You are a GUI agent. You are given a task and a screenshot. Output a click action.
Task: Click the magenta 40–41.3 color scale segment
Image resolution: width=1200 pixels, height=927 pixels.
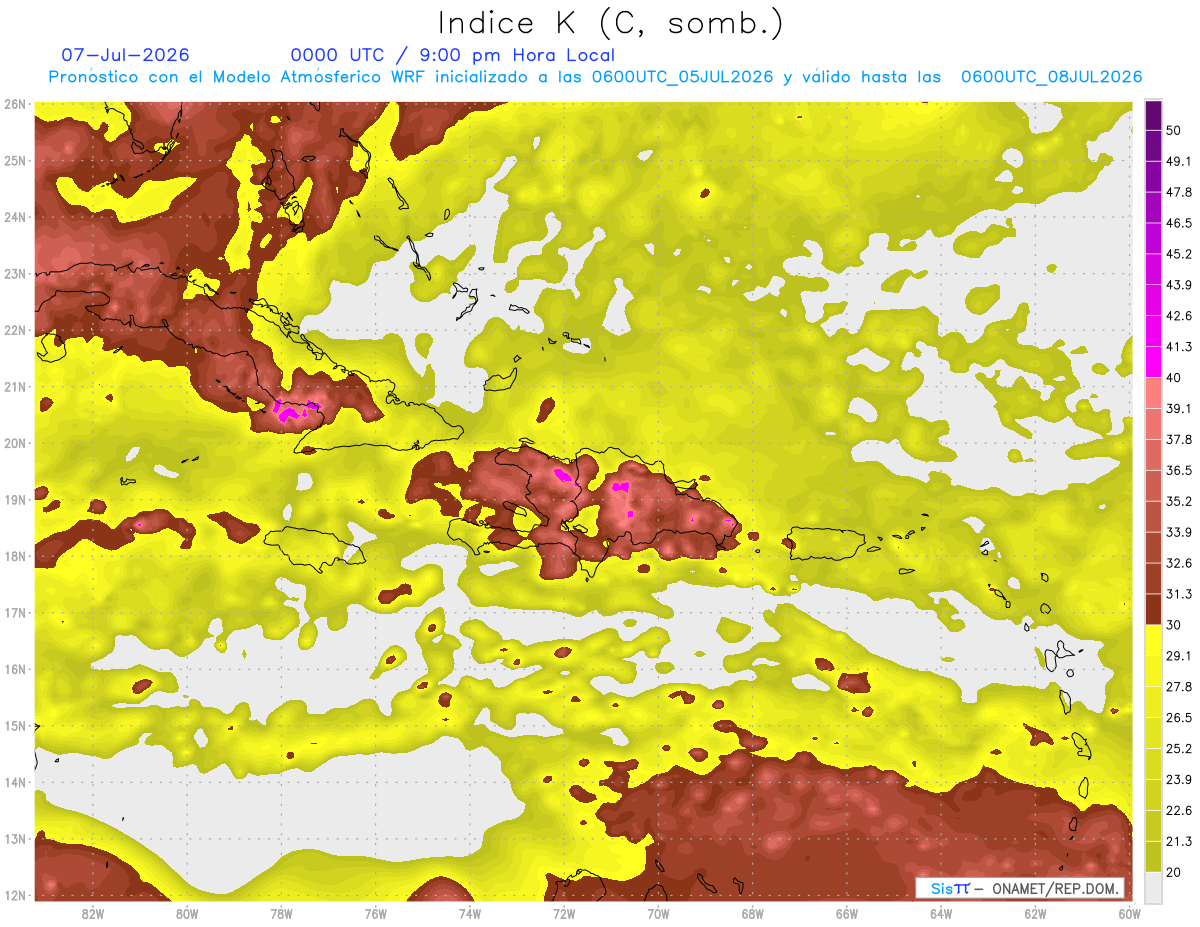point(1153,361)
